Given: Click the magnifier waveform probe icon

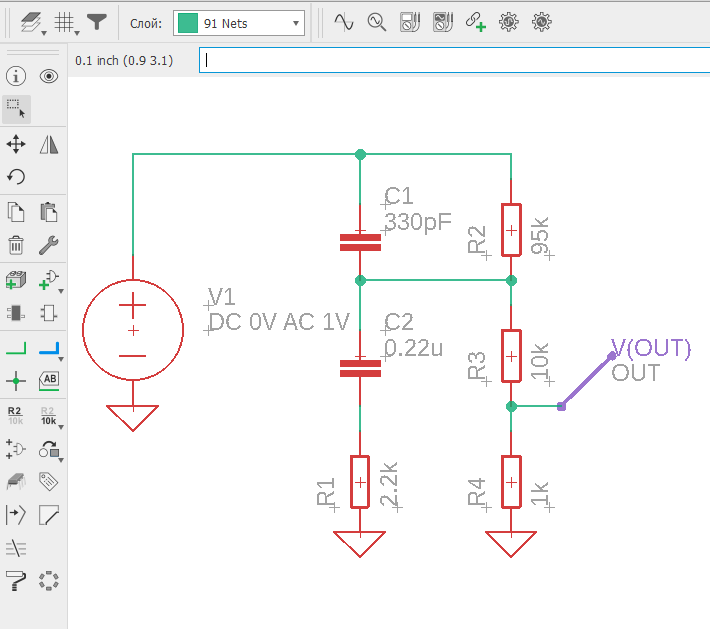Looking at the screenshot, I should [376, 22].
